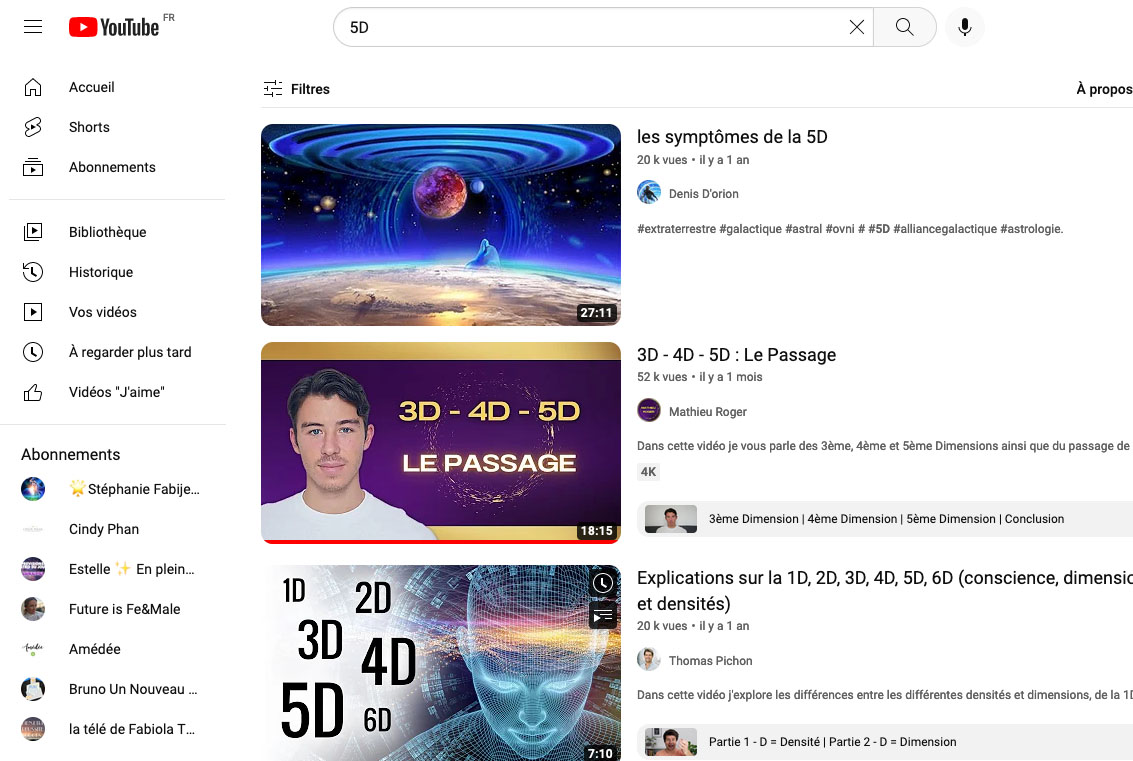
Task: Clear the search field text
Action: point(856,27)
